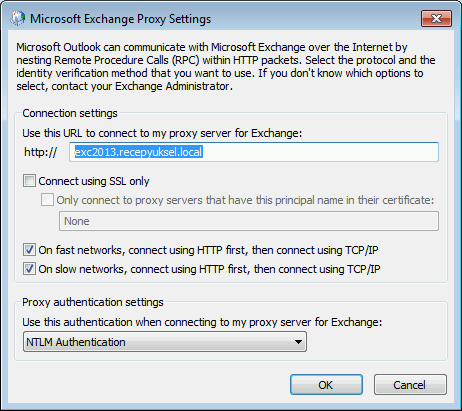Screen dimensions: 462x411
Task: Click the http:// prefix label
Action: (41, 152)
